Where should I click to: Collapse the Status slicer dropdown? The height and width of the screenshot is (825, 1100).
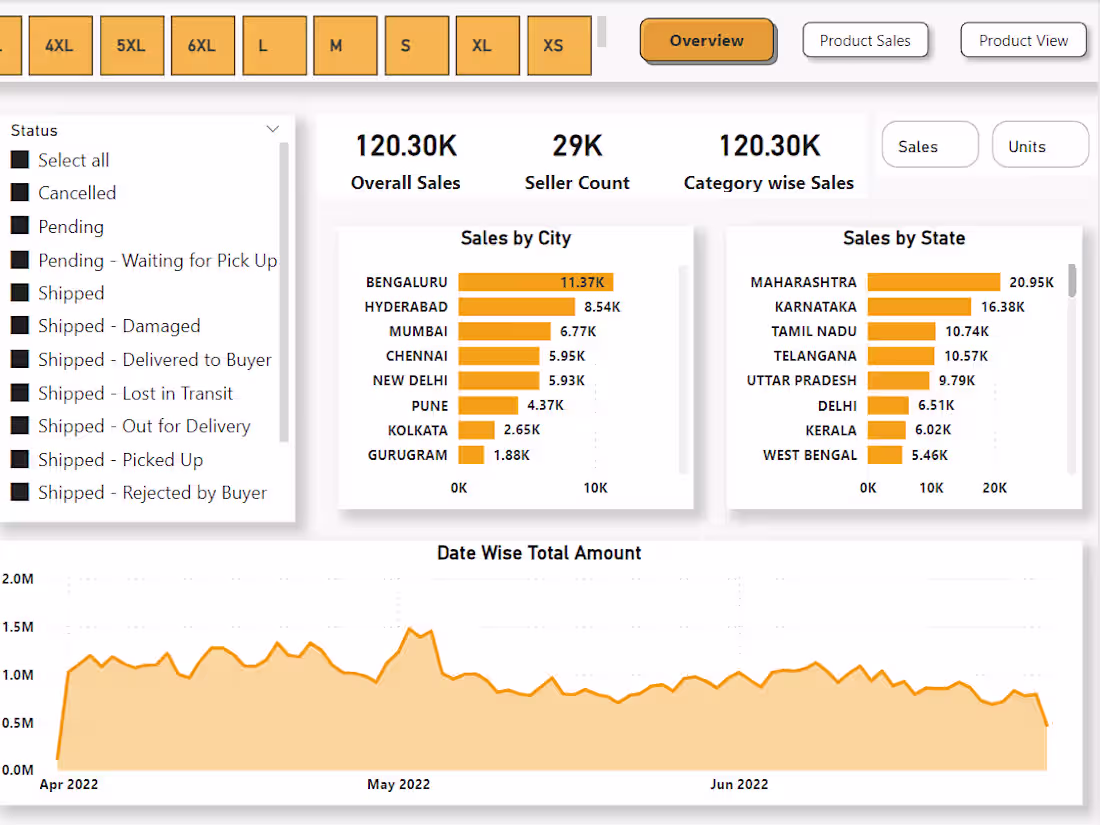[272, 128]
